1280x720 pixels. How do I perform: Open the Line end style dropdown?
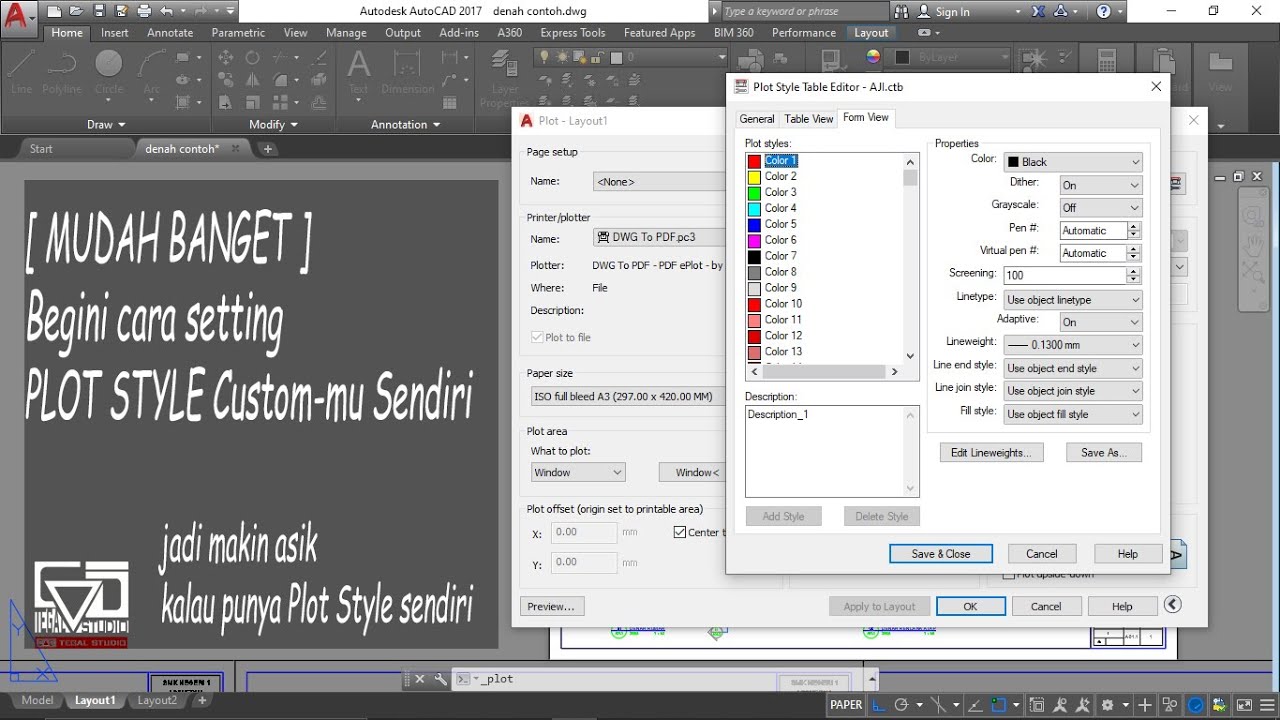[1073, 369]
